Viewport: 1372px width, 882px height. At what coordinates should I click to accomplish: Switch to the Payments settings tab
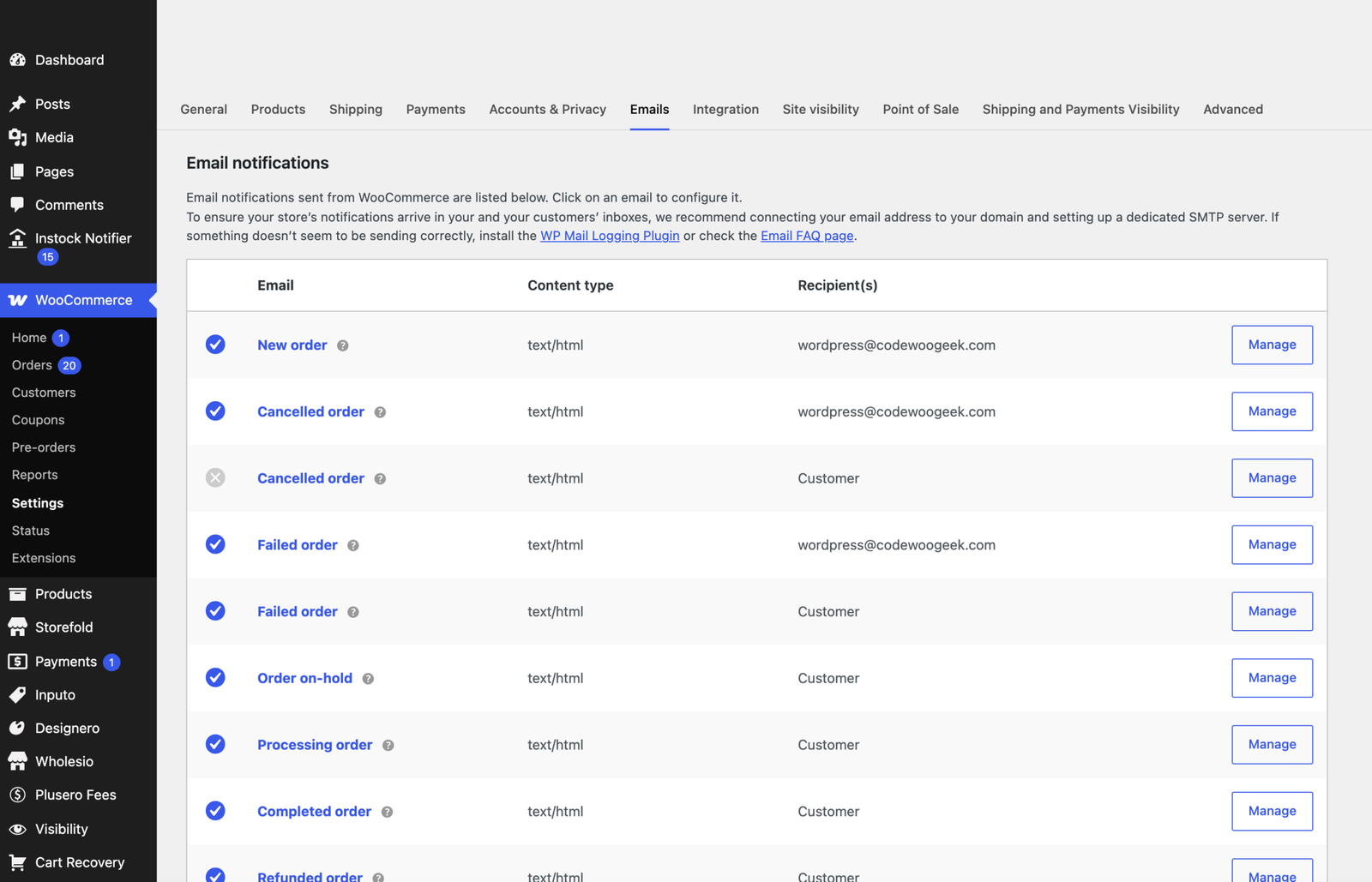tap(436, 109)
